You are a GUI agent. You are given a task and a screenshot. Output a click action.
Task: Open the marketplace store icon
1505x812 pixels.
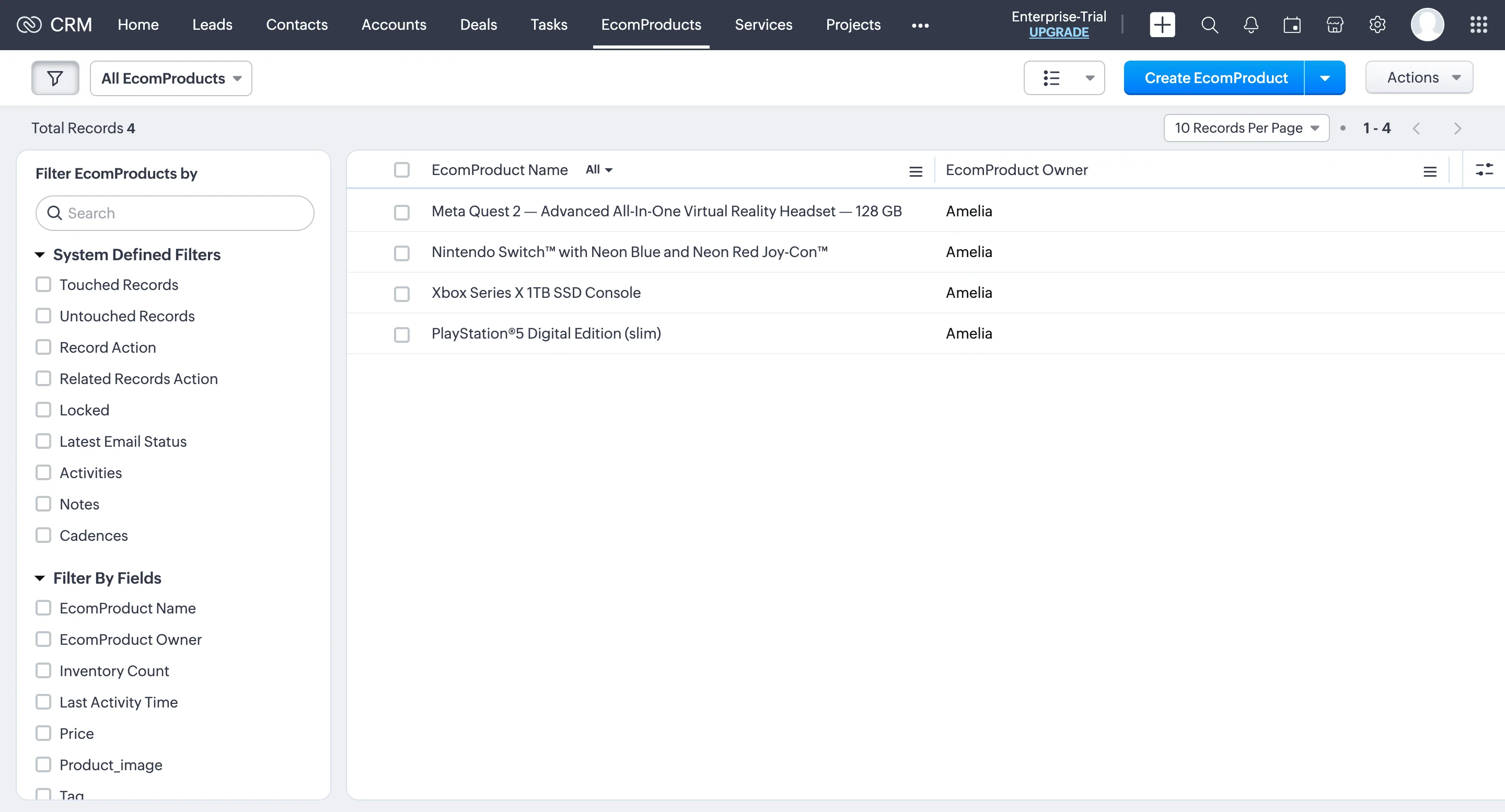tap(1335, 25)
